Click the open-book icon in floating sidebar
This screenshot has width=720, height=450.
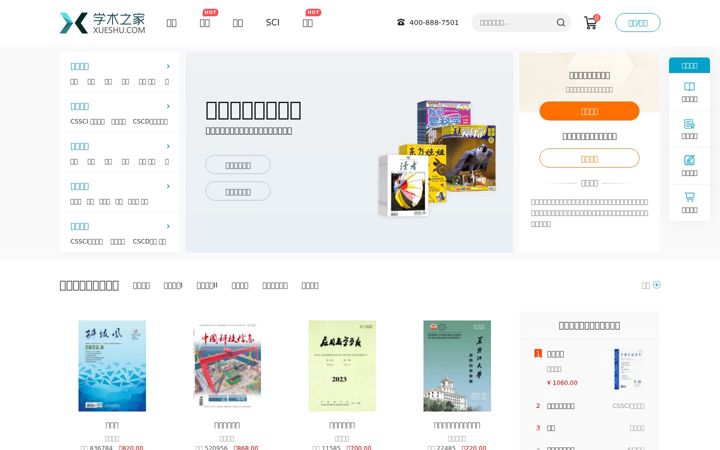click(x=689, y=86)
